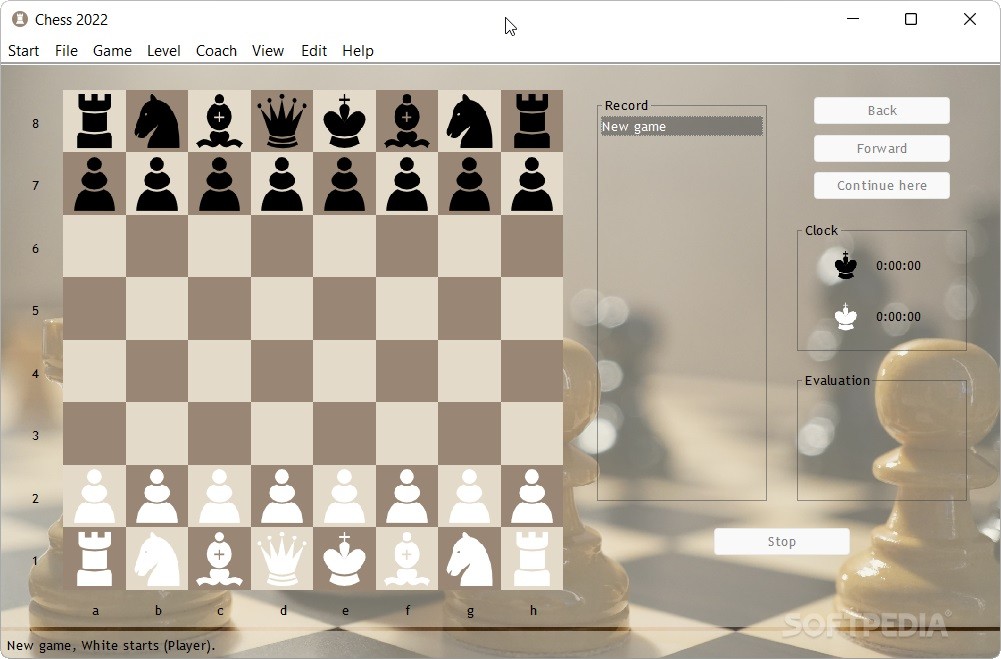The image size is (1001, 659).
Task: Click the Back button
Action: tap(882, 110)
